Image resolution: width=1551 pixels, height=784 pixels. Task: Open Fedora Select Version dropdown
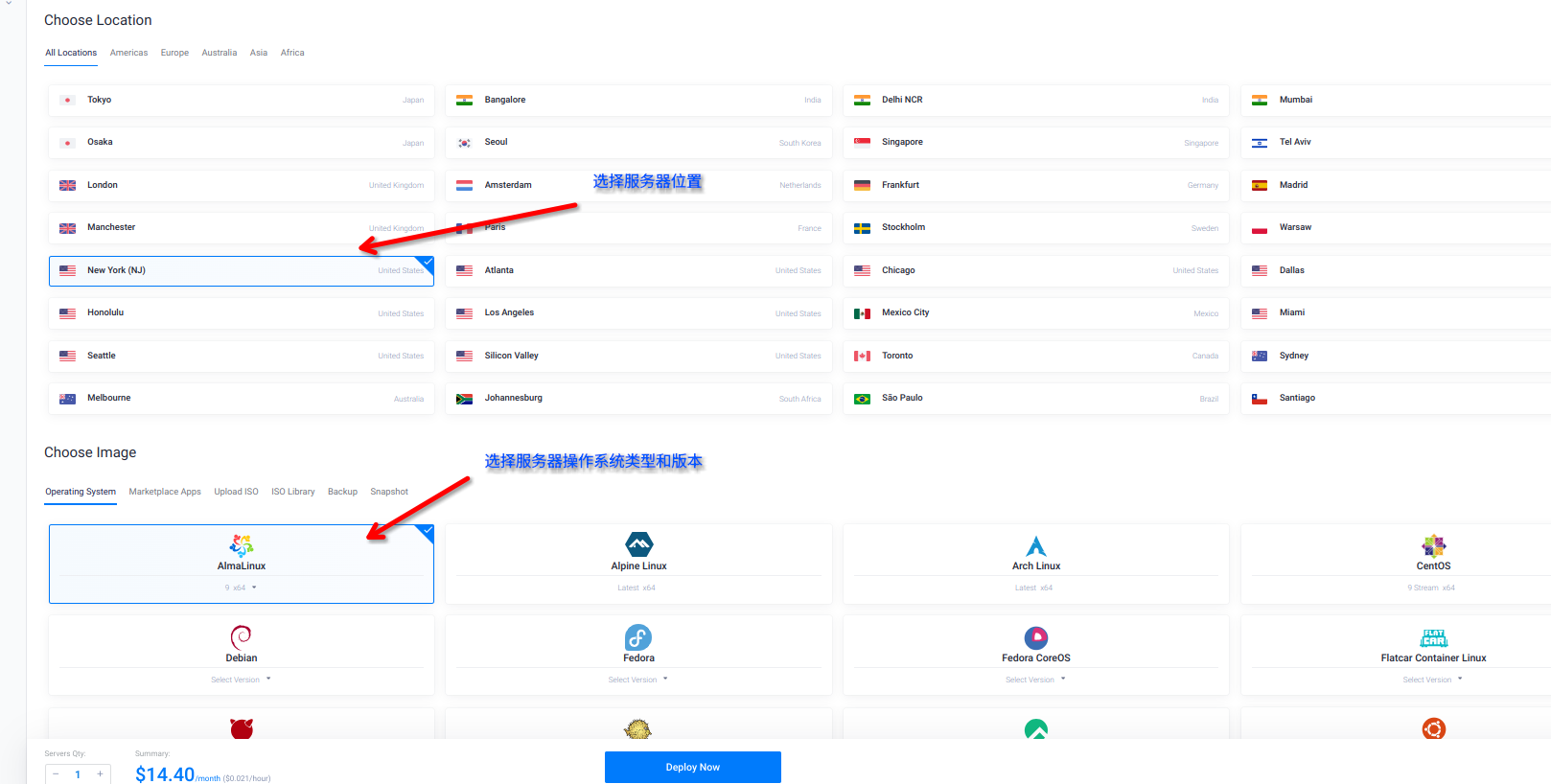coord(638,680)
